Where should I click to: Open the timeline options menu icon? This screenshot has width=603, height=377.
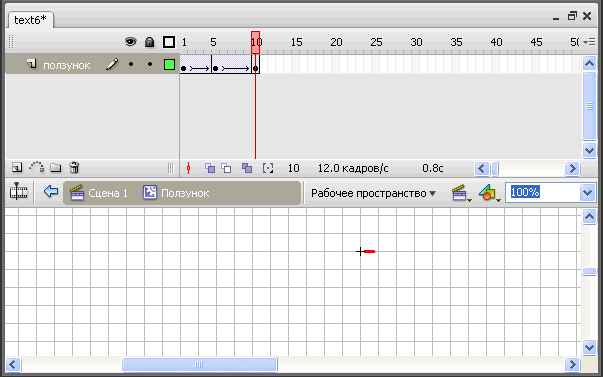(x=589, y=42)
